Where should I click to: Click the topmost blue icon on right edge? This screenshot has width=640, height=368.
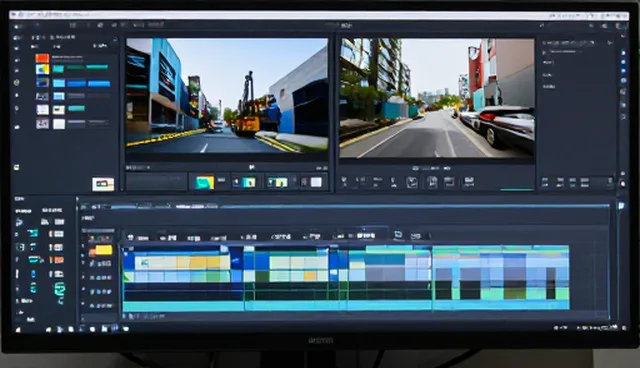tap(623, 53)
